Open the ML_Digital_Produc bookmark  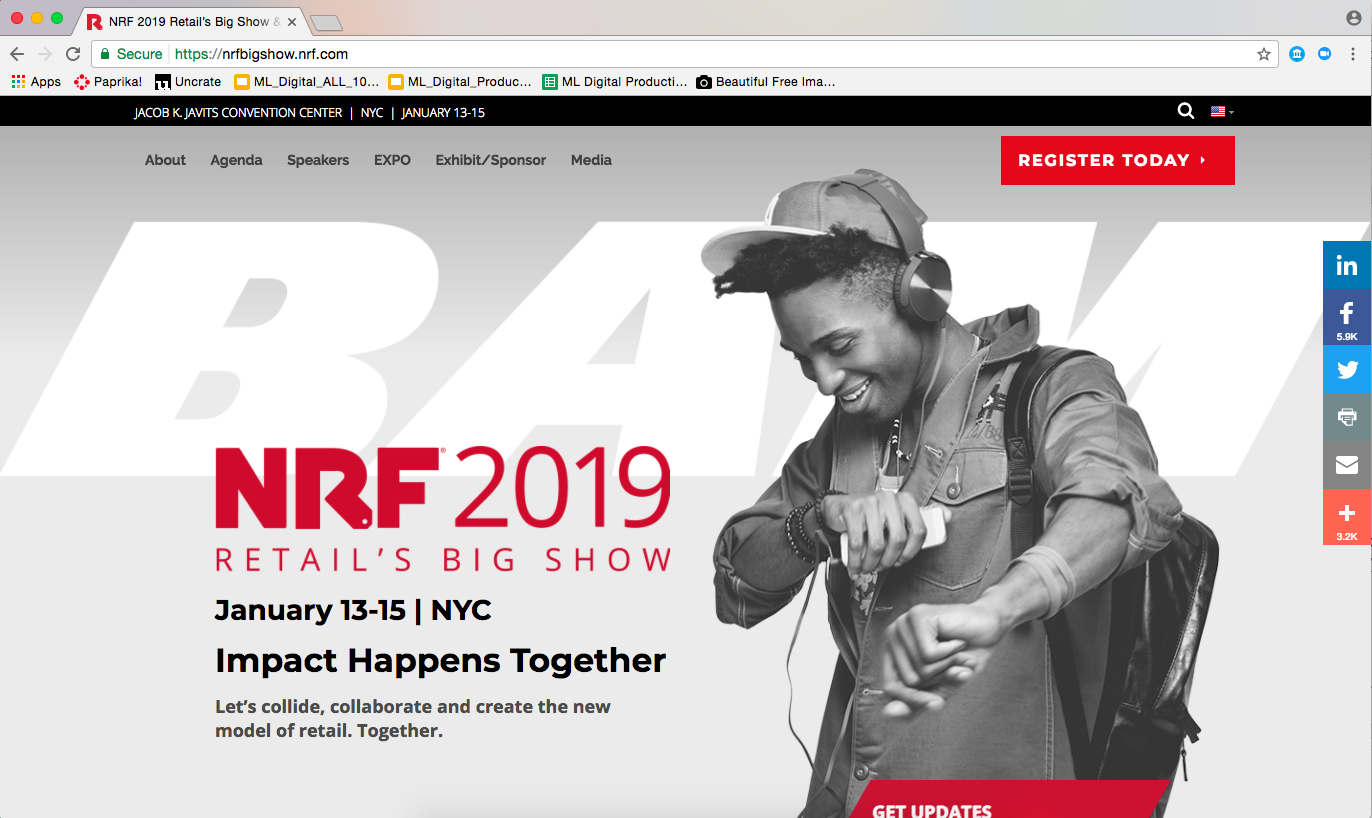click(x=460, y=82)
